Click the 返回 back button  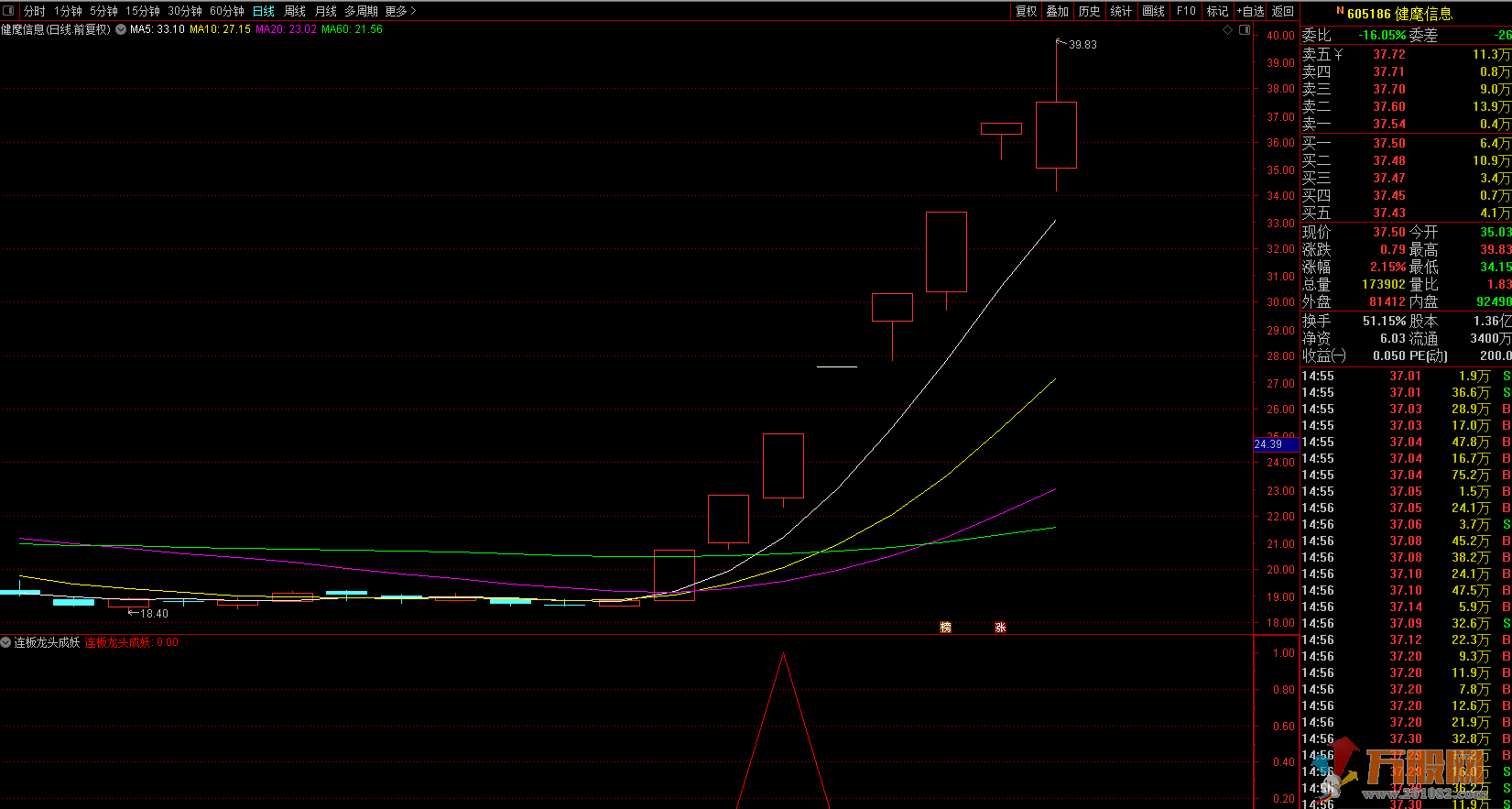point(1283,11)
